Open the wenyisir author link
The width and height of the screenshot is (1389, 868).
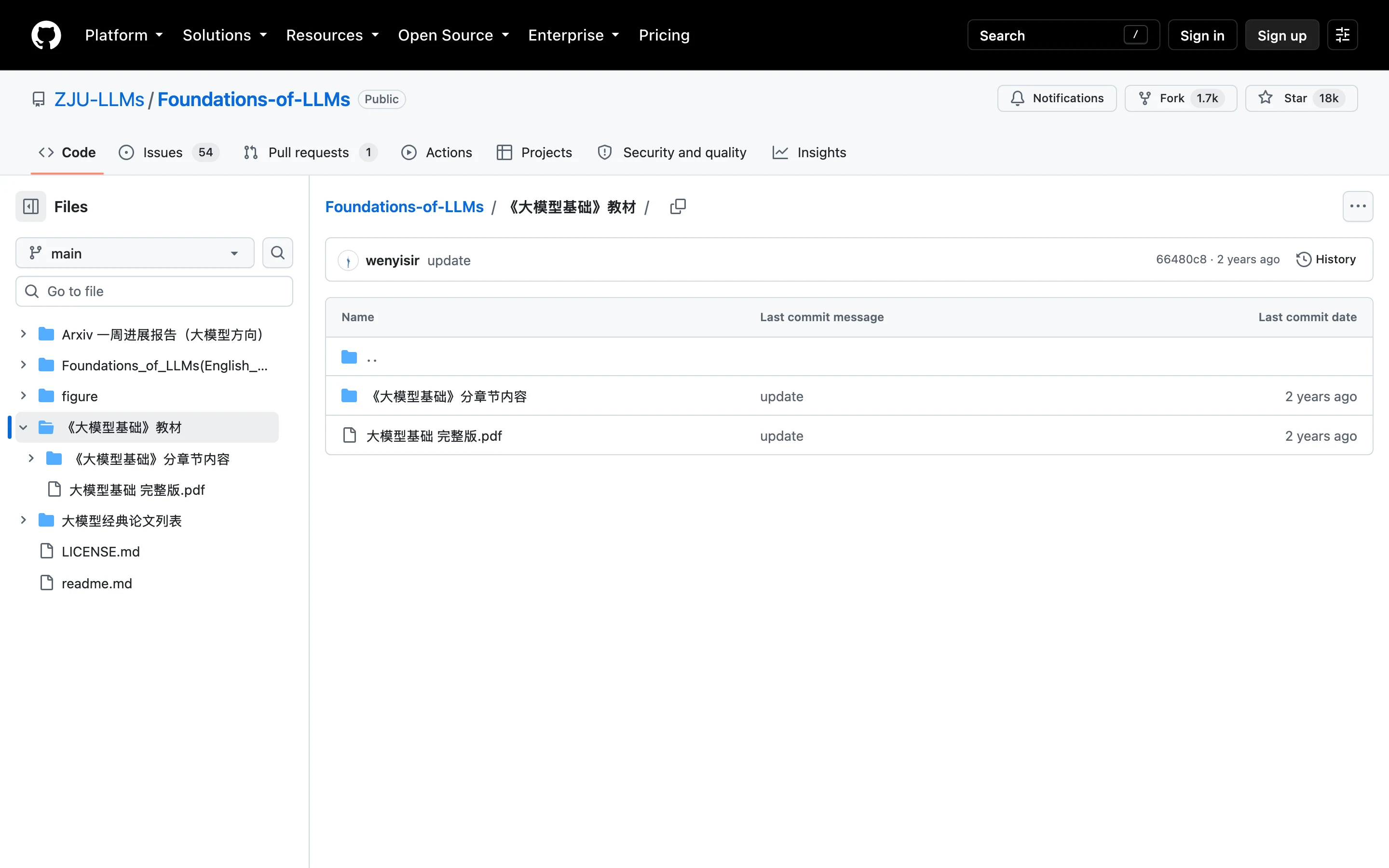(x=393, y=260)
